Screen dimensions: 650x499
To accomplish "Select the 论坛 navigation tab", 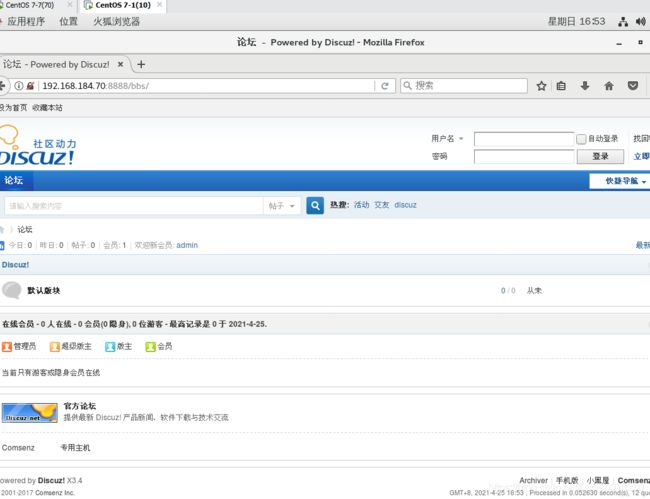I will click(x=14, y=180).
